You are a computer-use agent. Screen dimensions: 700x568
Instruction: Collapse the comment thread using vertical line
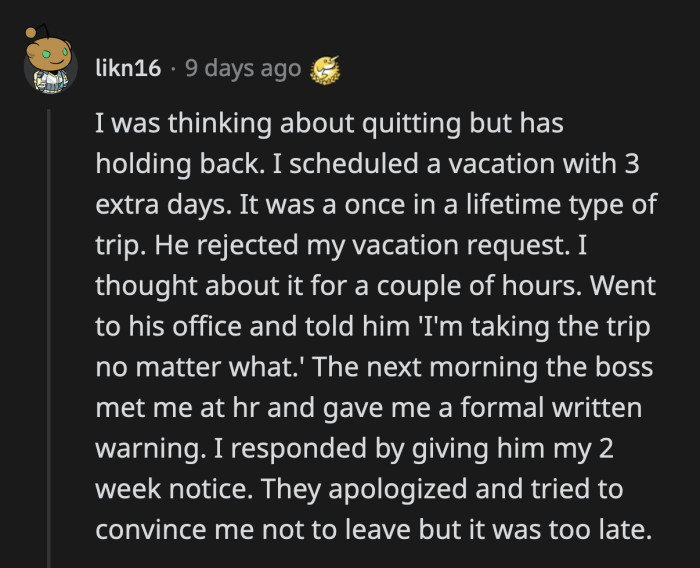(48, 330)
